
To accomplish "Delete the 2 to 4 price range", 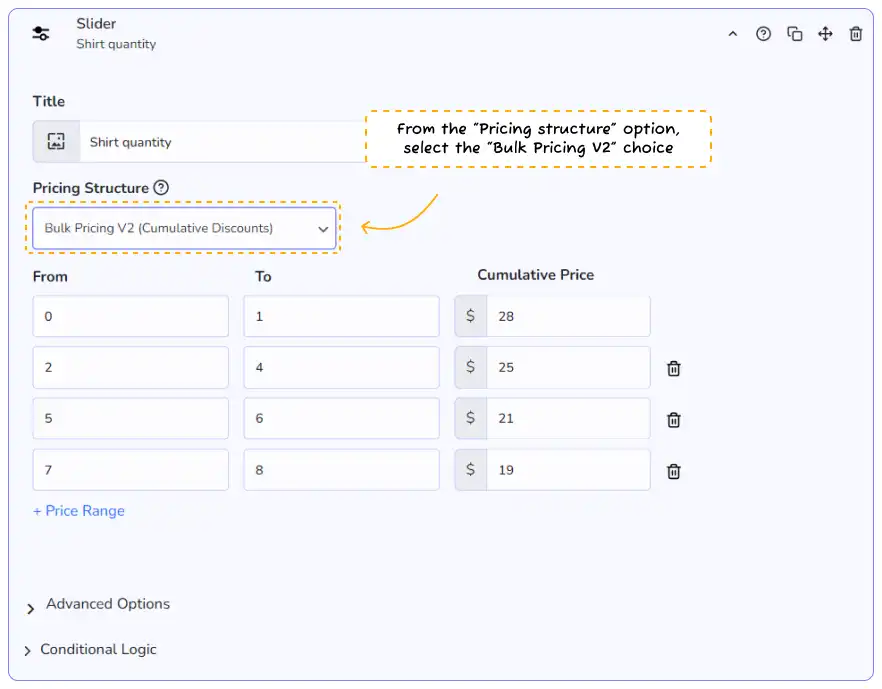I will click(x=674, y=368).
